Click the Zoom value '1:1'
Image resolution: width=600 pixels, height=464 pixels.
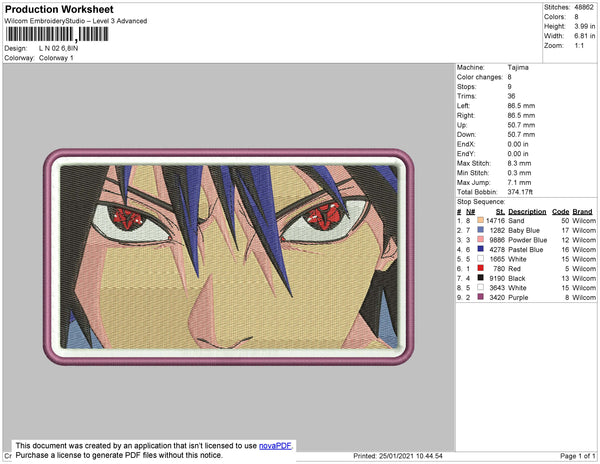click(579, 46)
